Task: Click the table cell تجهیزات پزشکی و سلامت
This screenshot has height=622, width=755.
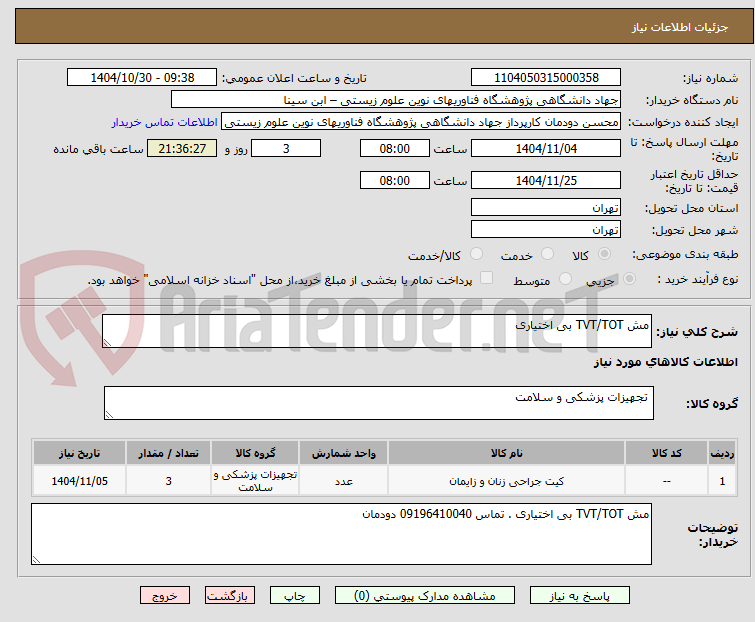Action: point(255,481)
